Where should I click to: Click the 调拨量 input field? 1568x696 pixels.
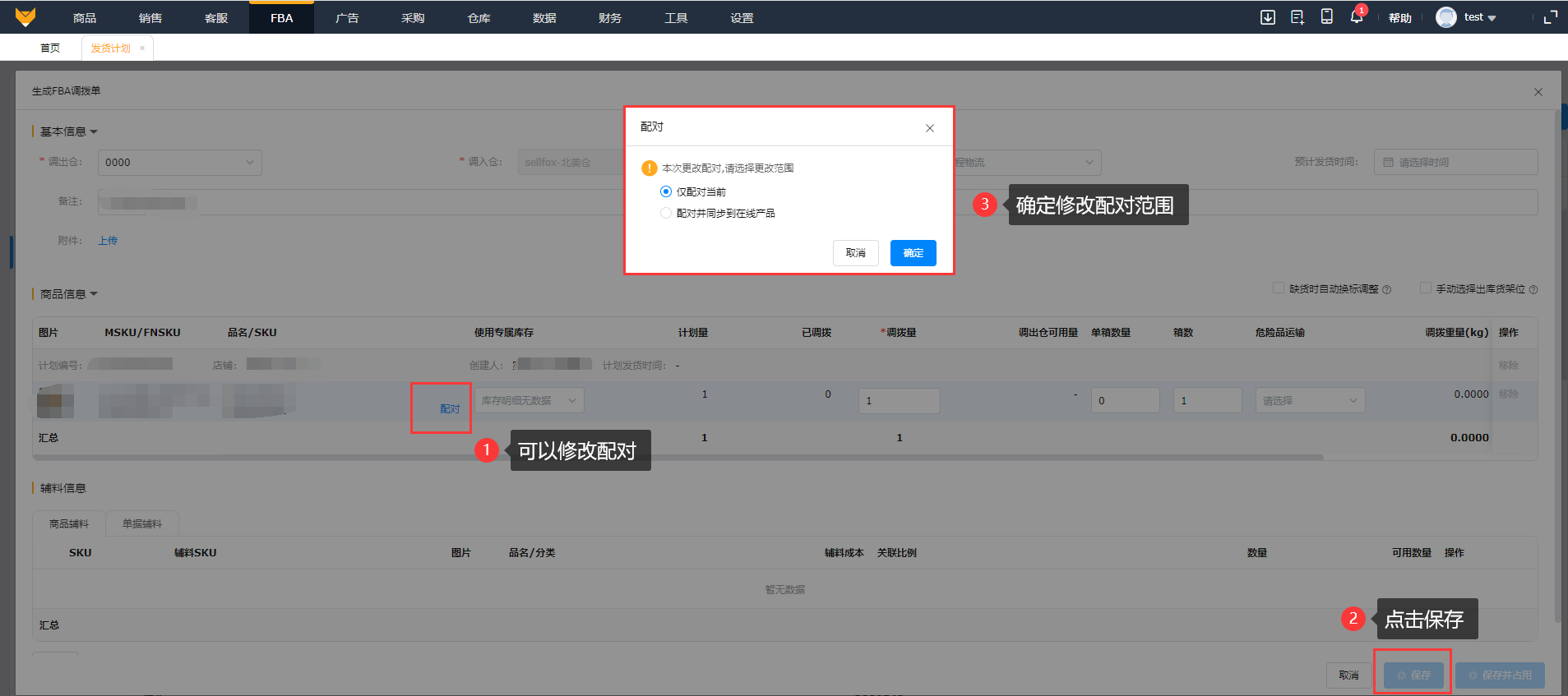pyautogui.click(x=898, y=401)
